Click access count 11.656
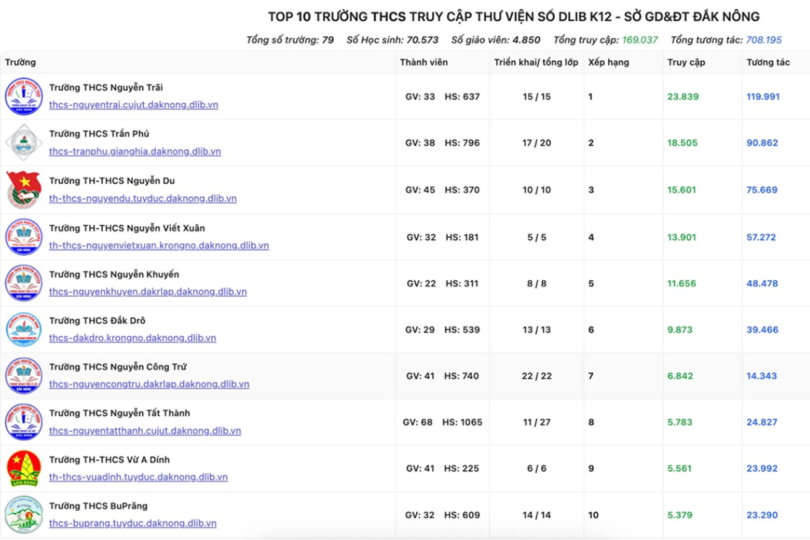Screen dimensions: 810x540 point(681,284)
